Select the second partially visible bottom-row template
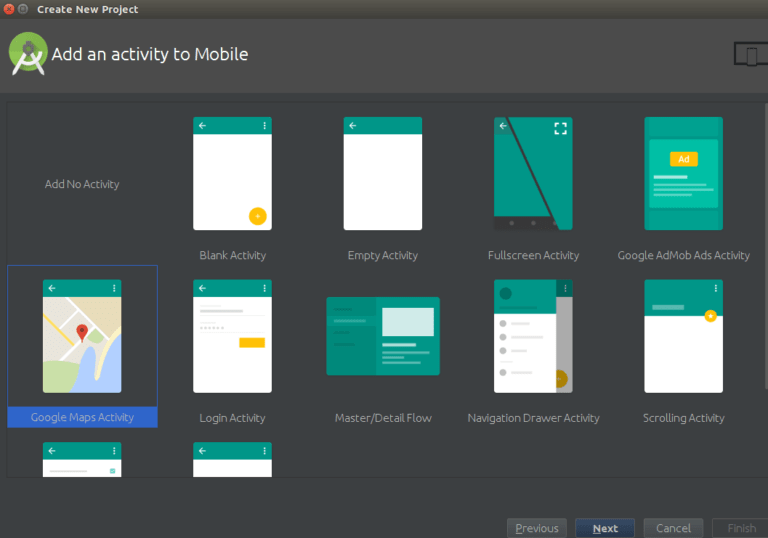Viewport: 768px width, 538px height. pyautogui.click(x=232, y=460)
